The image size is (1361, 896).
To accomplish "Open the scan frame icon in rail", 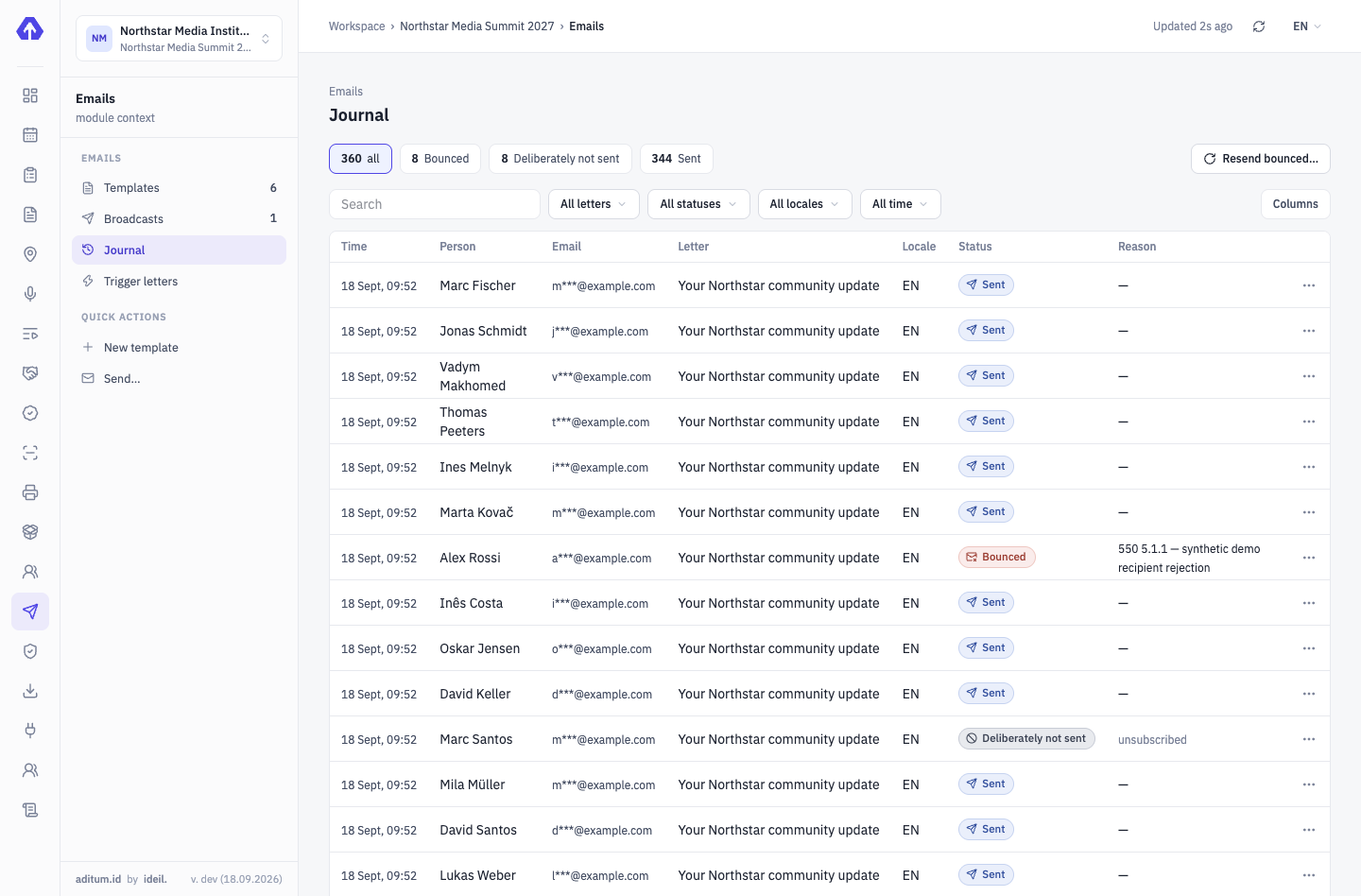I will coord(30,453).
